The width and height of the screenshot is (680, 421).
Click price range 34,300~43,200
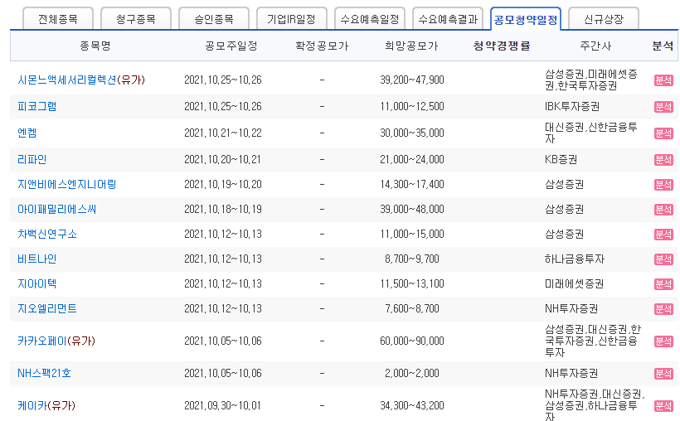[412, 406]
